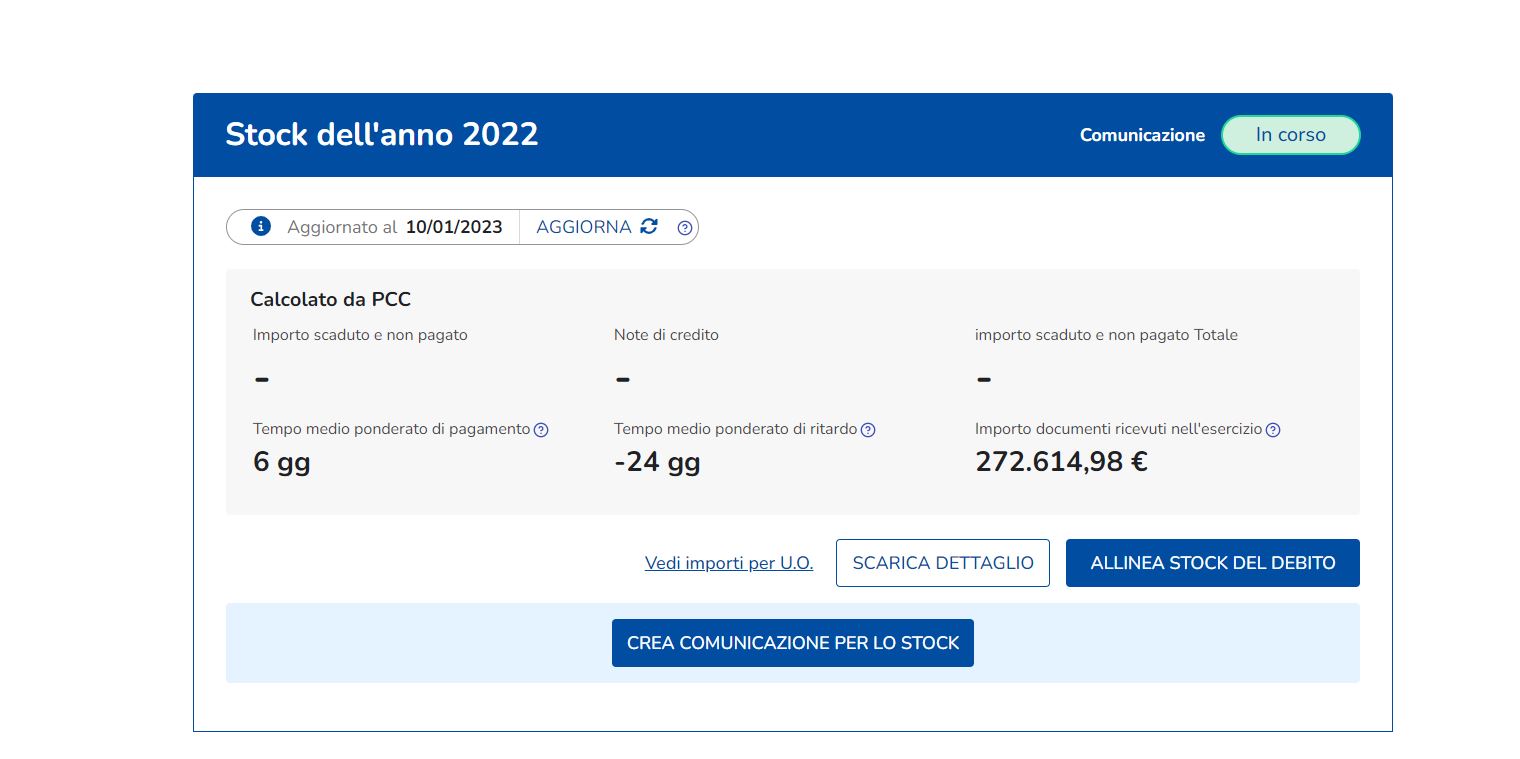Click the Note di credito label

coord(666,335)
